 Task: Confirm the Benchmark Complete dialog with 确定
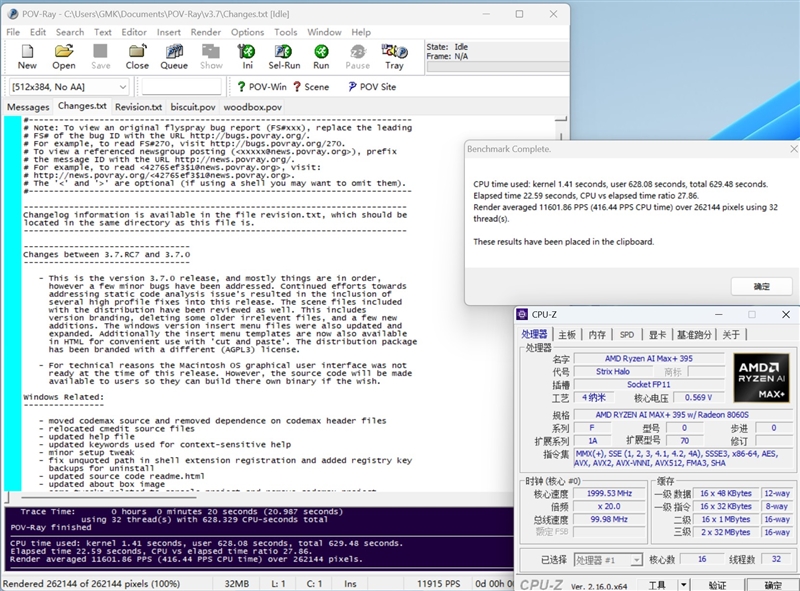tap(761, 286)
